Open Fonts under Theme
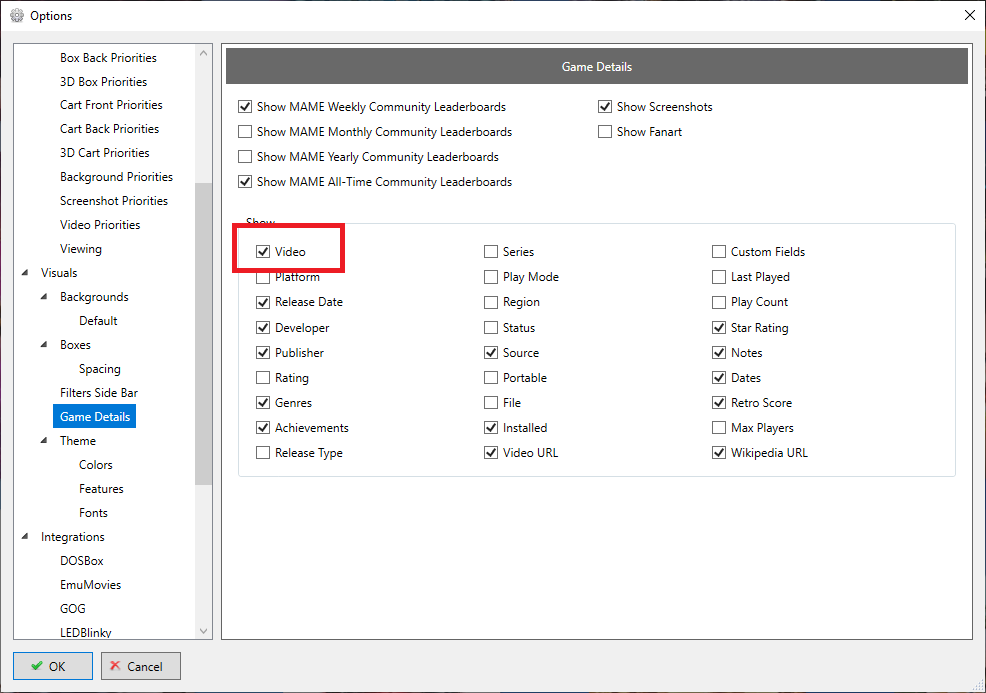The width and height of the screenshot is (986, 693). [93, 513]
